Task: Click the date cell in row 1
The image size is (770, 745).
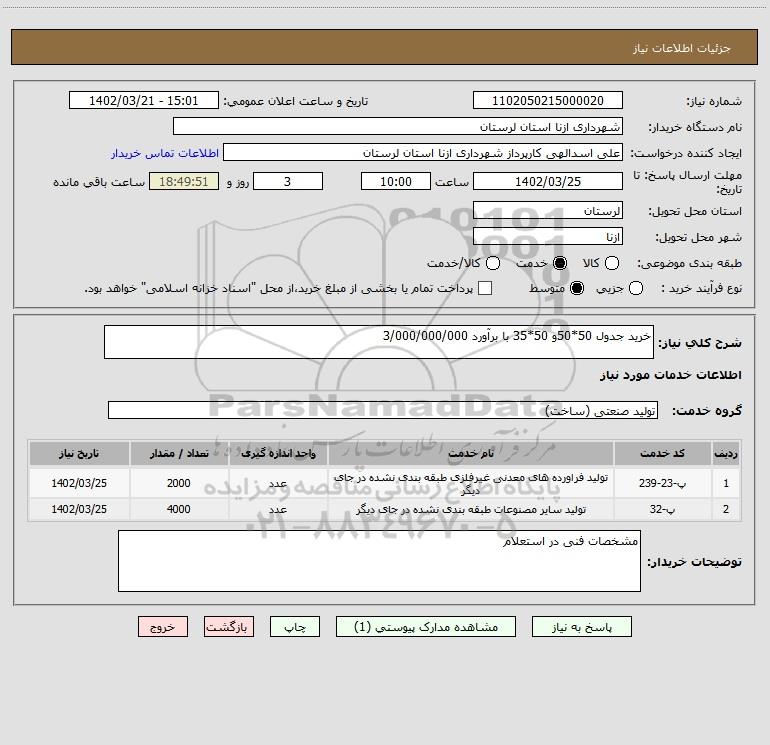Action: coord(79,483)
